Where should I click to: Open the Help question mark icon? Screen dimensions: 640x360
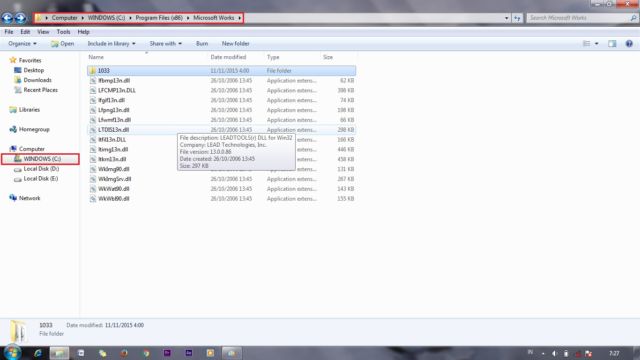629,44
